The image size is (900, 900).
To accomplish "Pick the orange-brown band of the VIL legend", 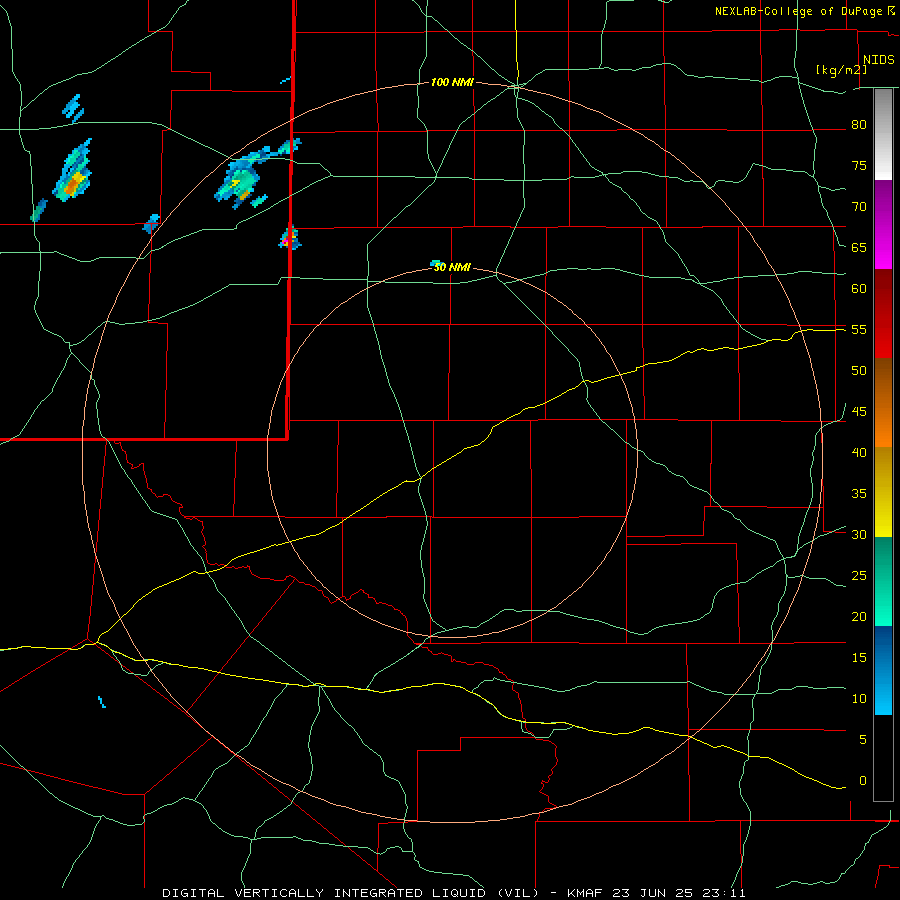I will tap(883, 402).
